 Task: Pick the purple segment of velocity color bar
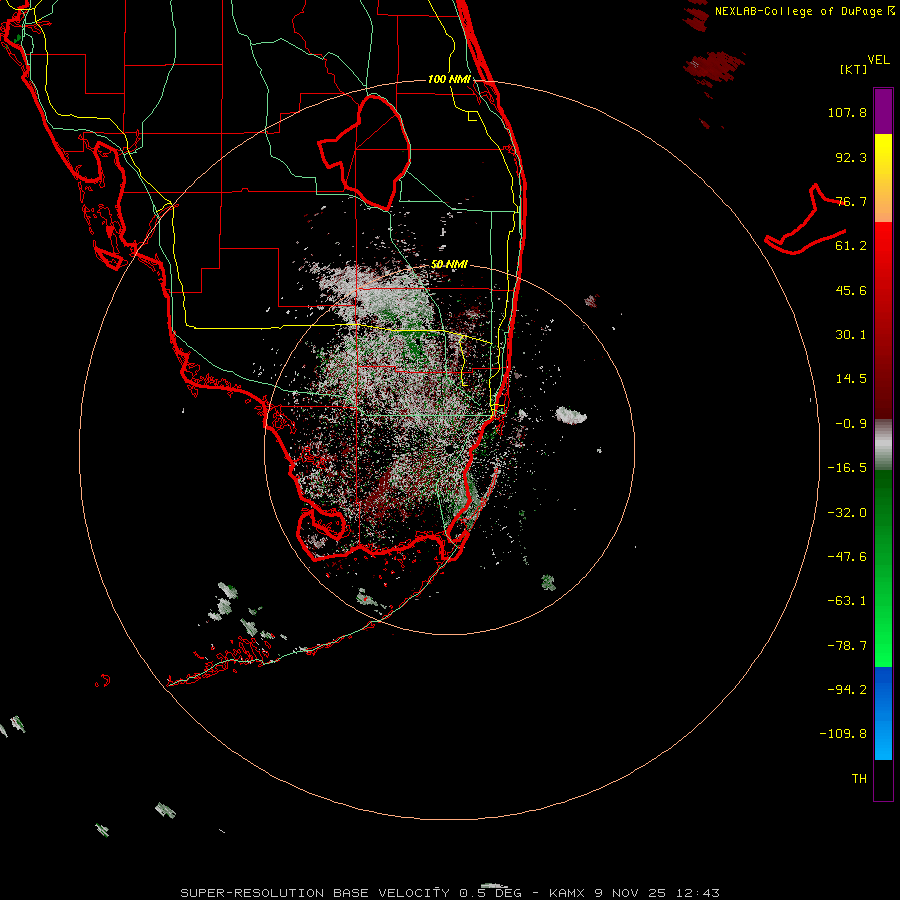[883, 111]
